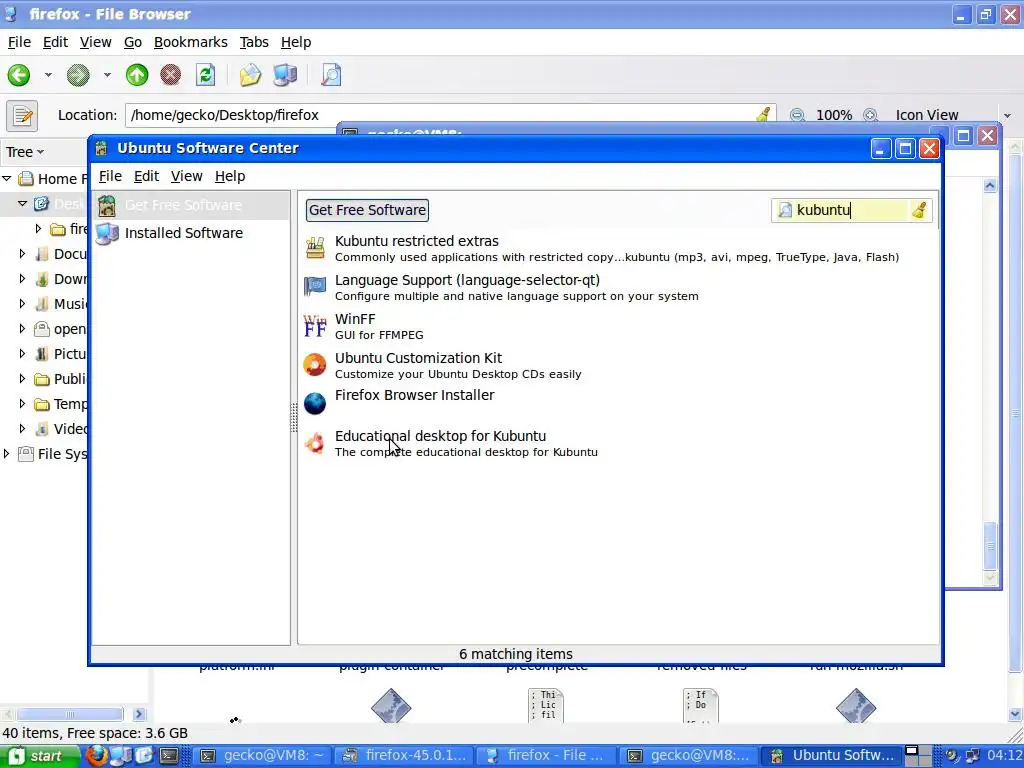Open the Home folder icon

click(250, 75)
